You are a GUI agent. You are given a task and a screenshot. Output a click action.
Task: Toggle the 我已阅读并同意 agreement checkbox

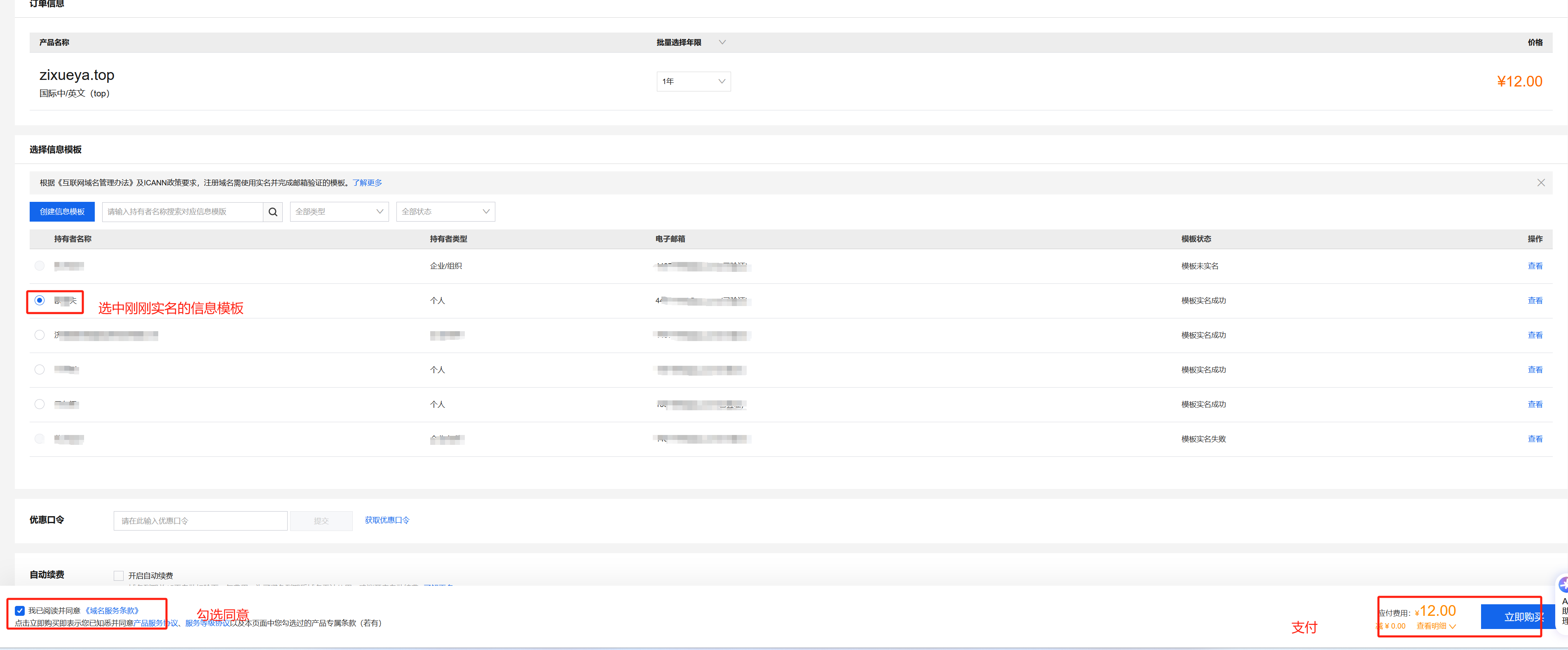[x=20, y=610]
